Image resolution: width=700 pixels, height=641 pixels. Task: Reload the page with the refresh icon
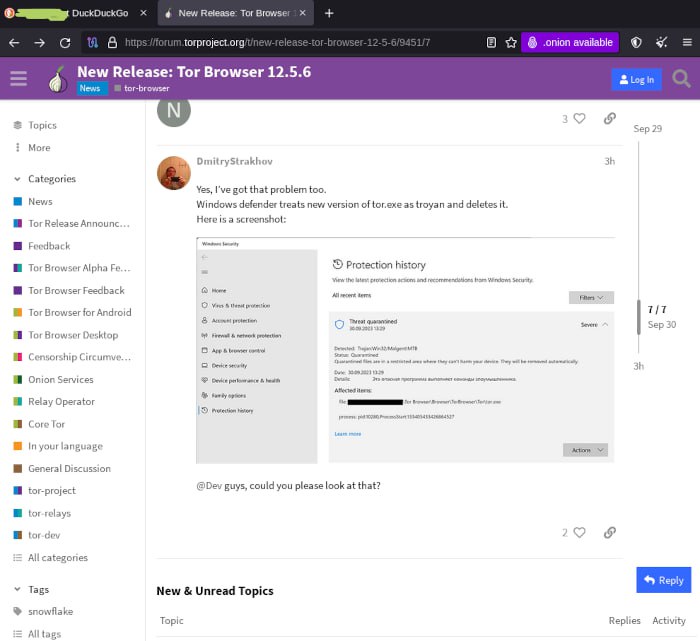click(x=65, y=43)
